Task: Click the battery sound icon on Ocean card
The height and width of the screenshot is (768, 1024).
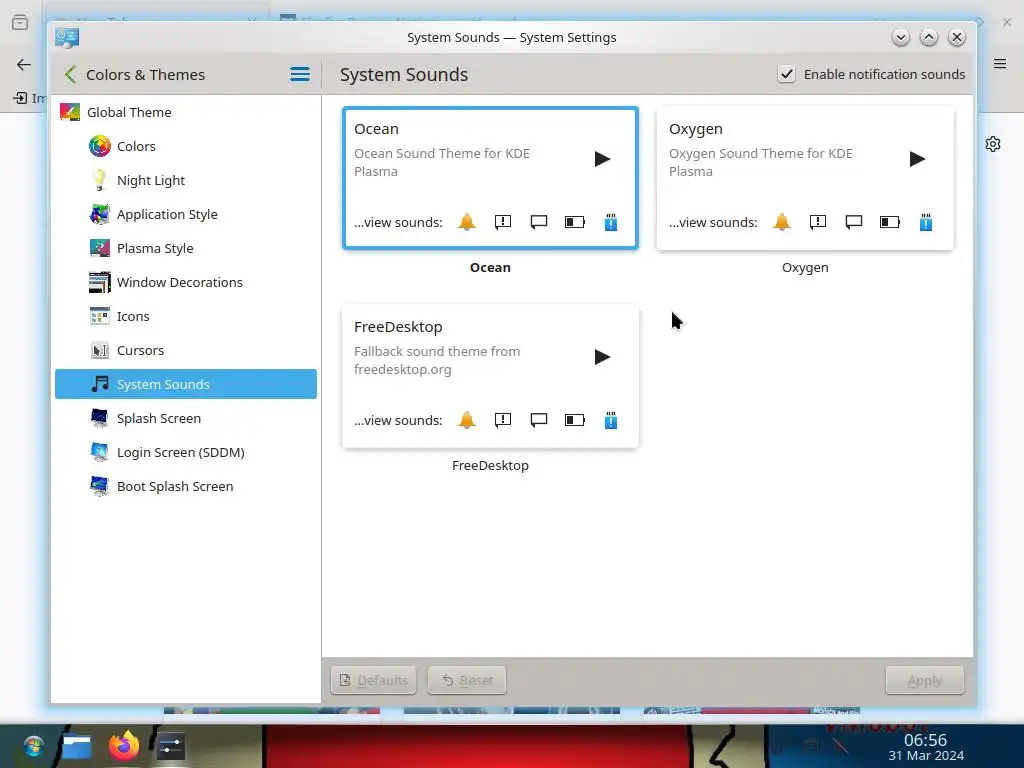Action: tap(575, 222)
